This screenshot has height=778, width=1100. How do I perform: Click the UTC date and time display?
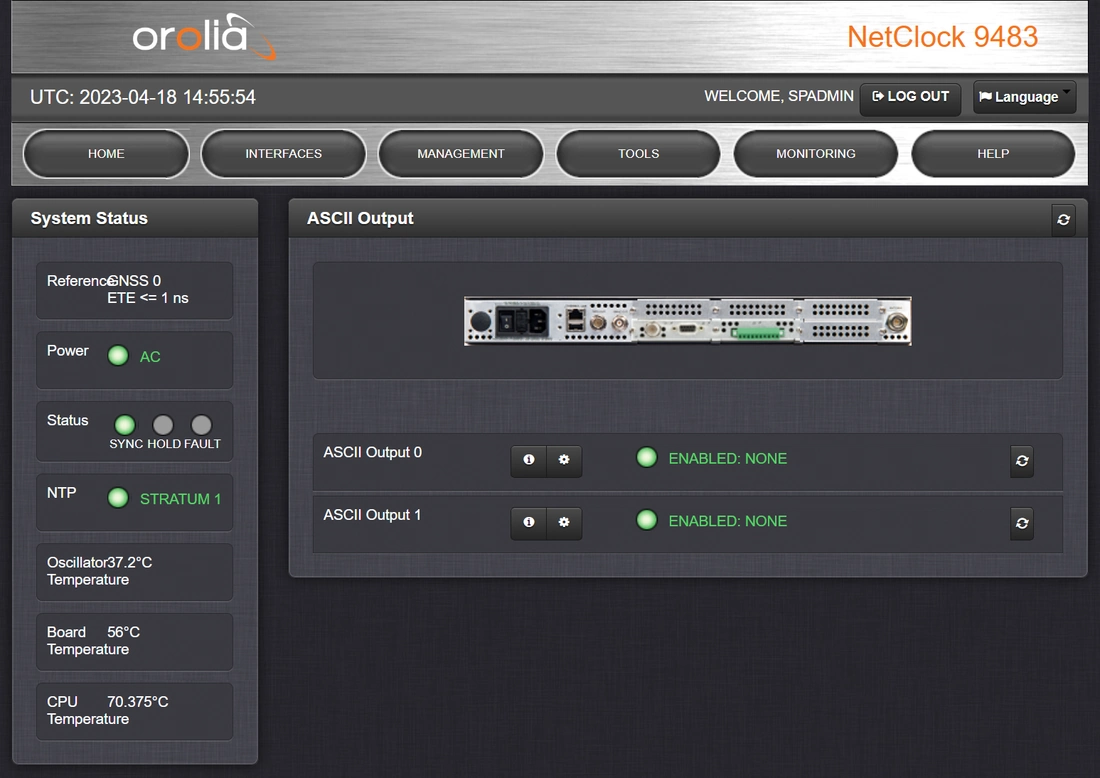(x=143, y=97)
